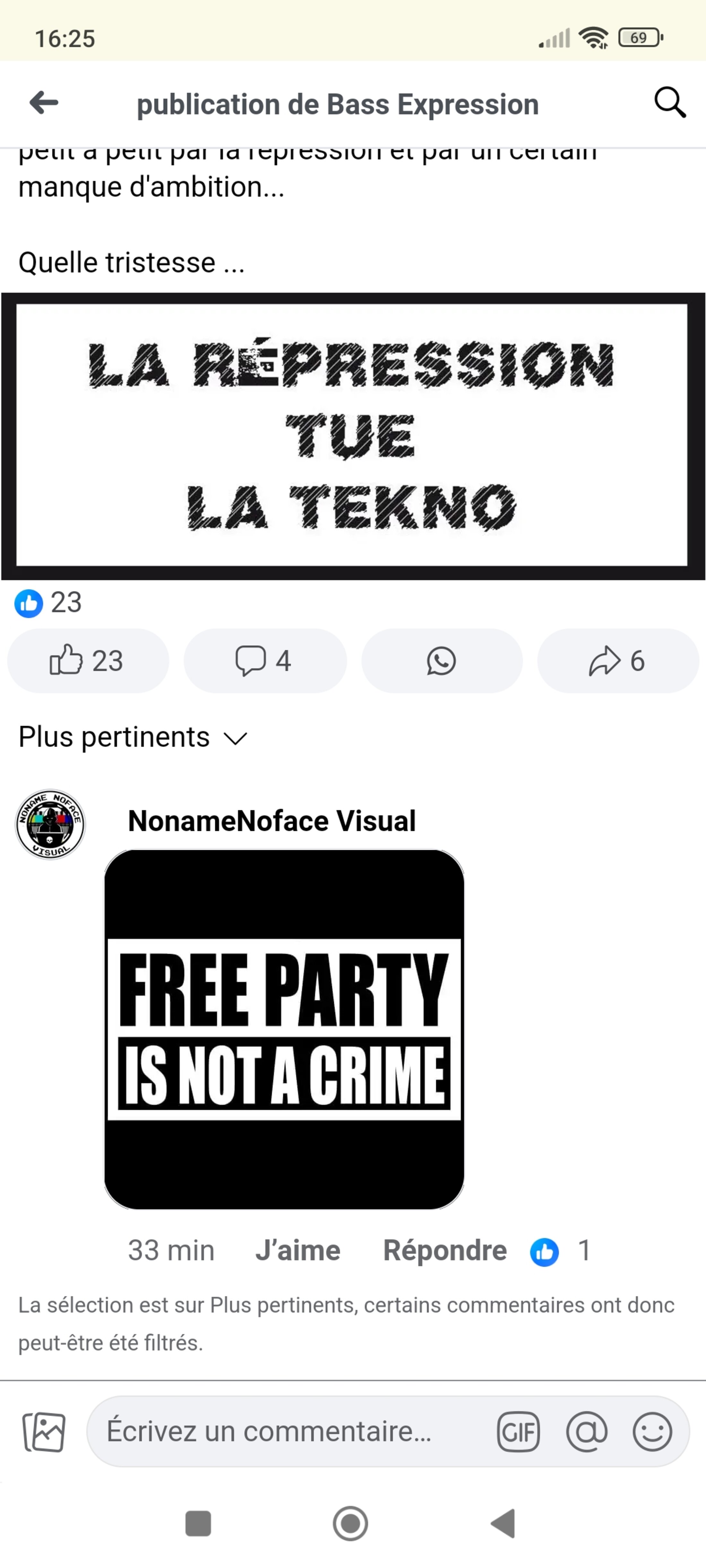This screenshot has height=1568, width=706.
Task: Tap the back arrow in header
Action: [44, 102]
